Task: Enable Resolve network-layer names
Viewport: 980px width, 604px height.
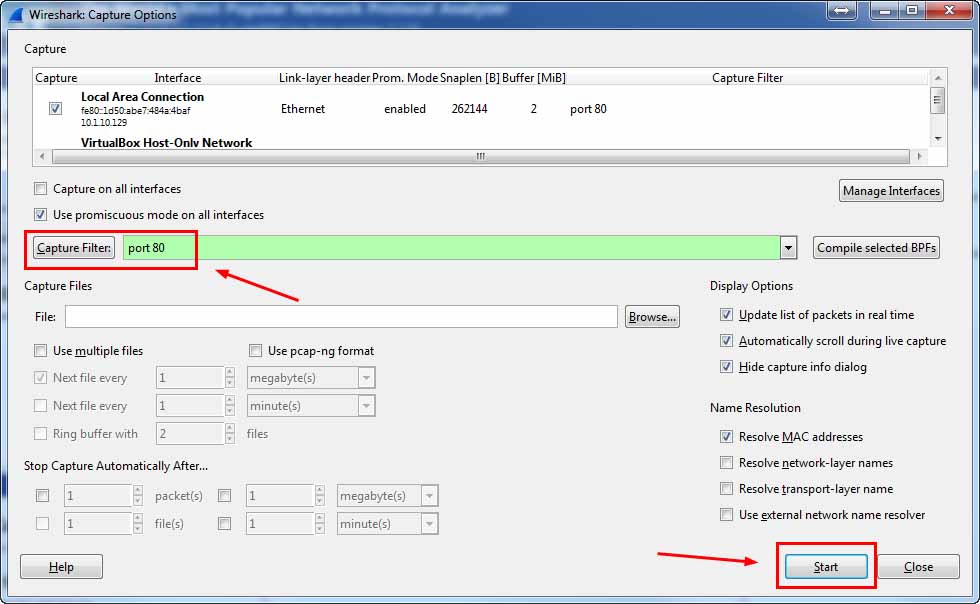Action: [x=726, y=463]
